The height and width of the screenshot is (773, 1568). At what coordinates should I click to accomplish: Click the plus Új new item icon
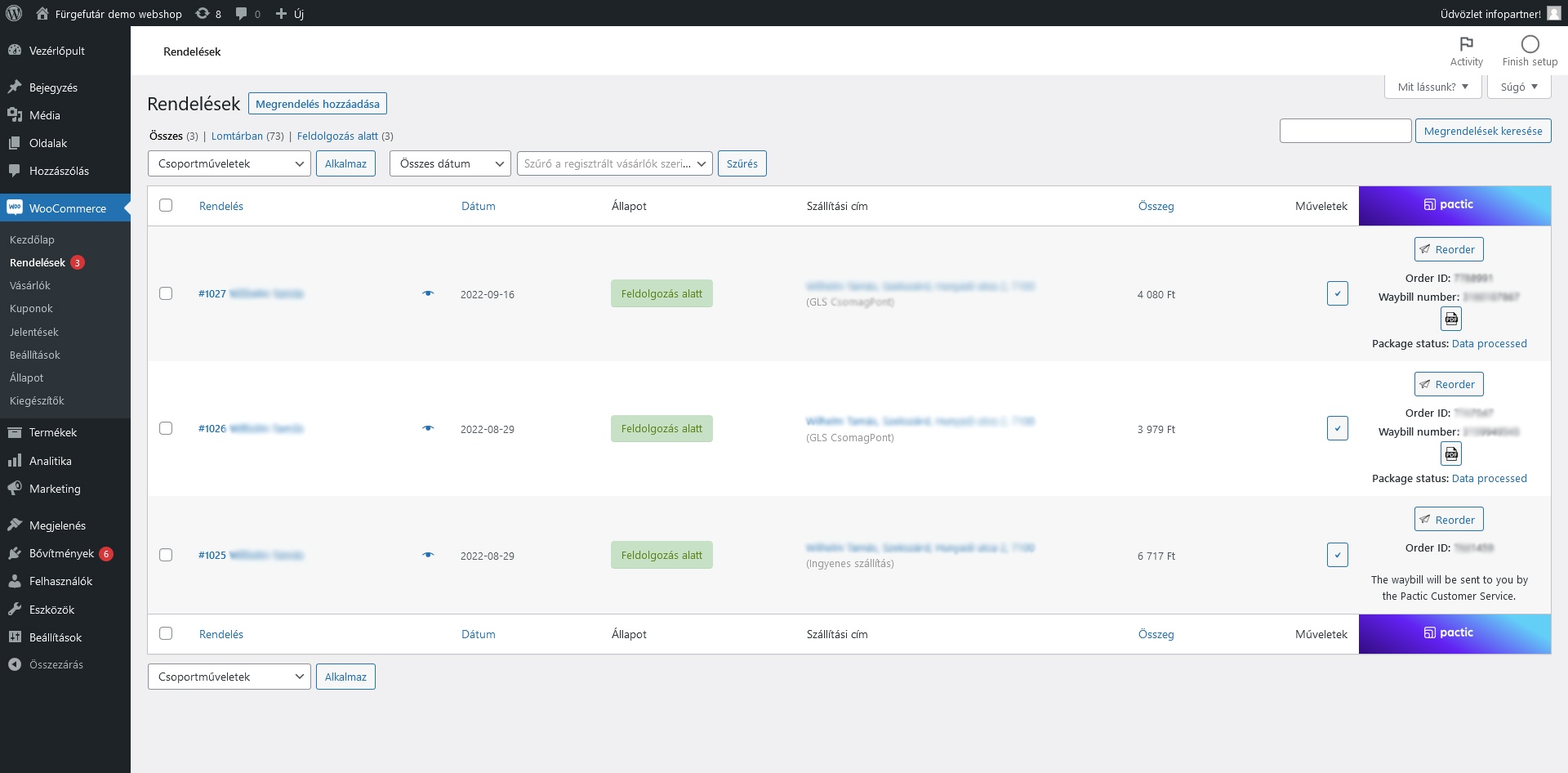(x=290, y=13)
